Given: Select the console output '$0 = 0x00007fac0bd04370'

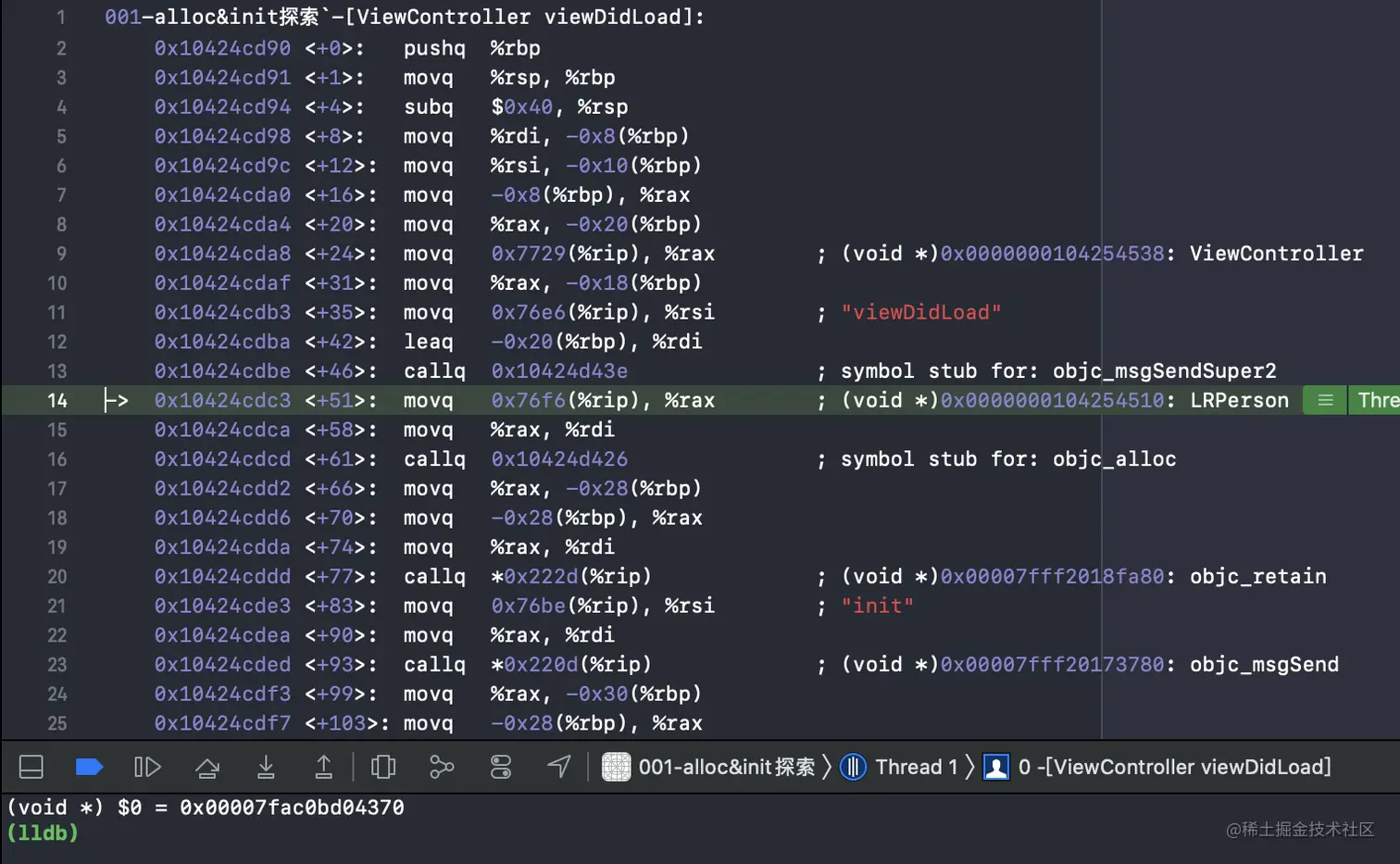Looking at the screenshot, I should (261, 808).
